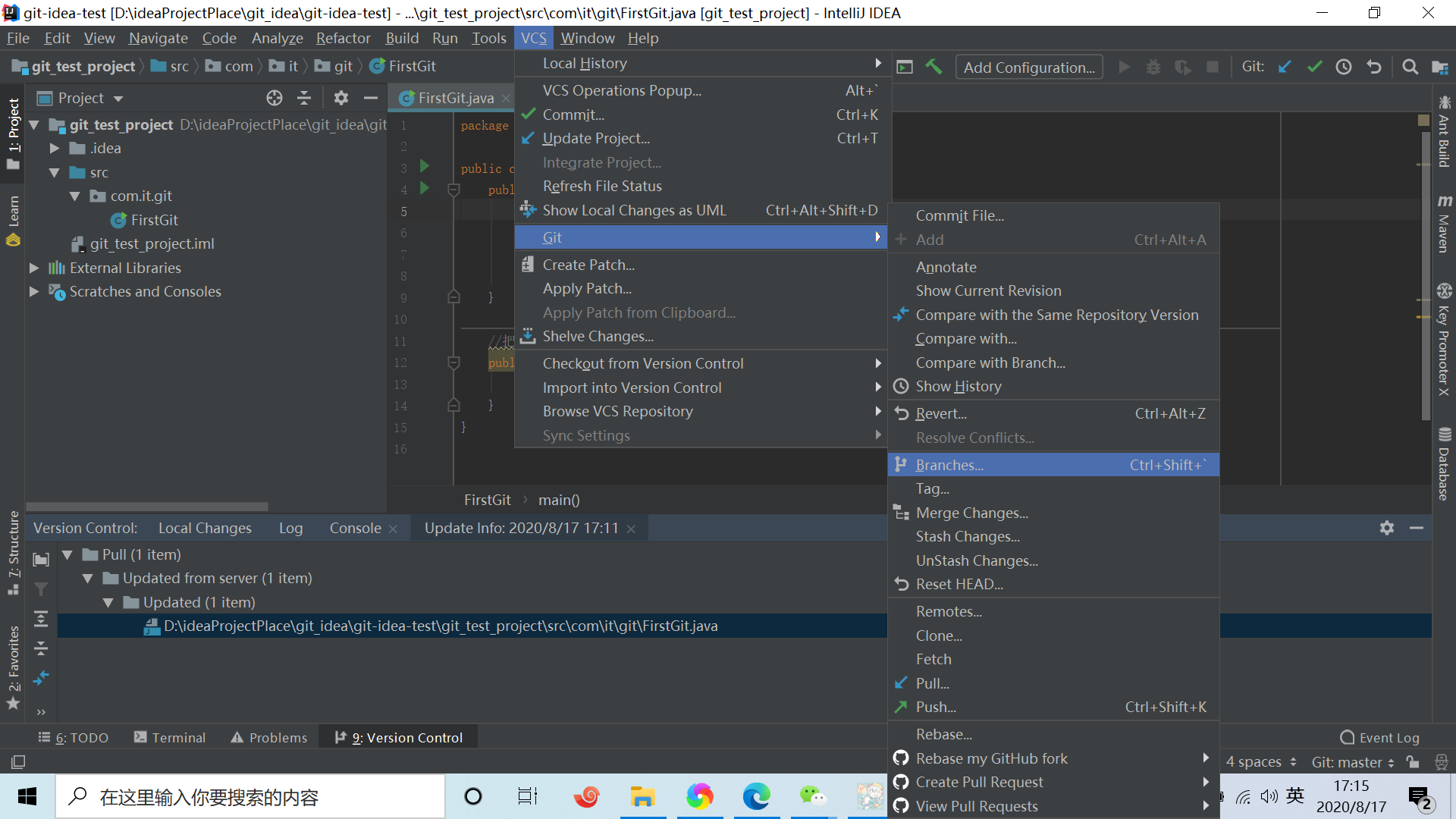The image size is (1456, 819).
Task: Click the Debug bug icon in toolbar
Action: click(1153, 67)
